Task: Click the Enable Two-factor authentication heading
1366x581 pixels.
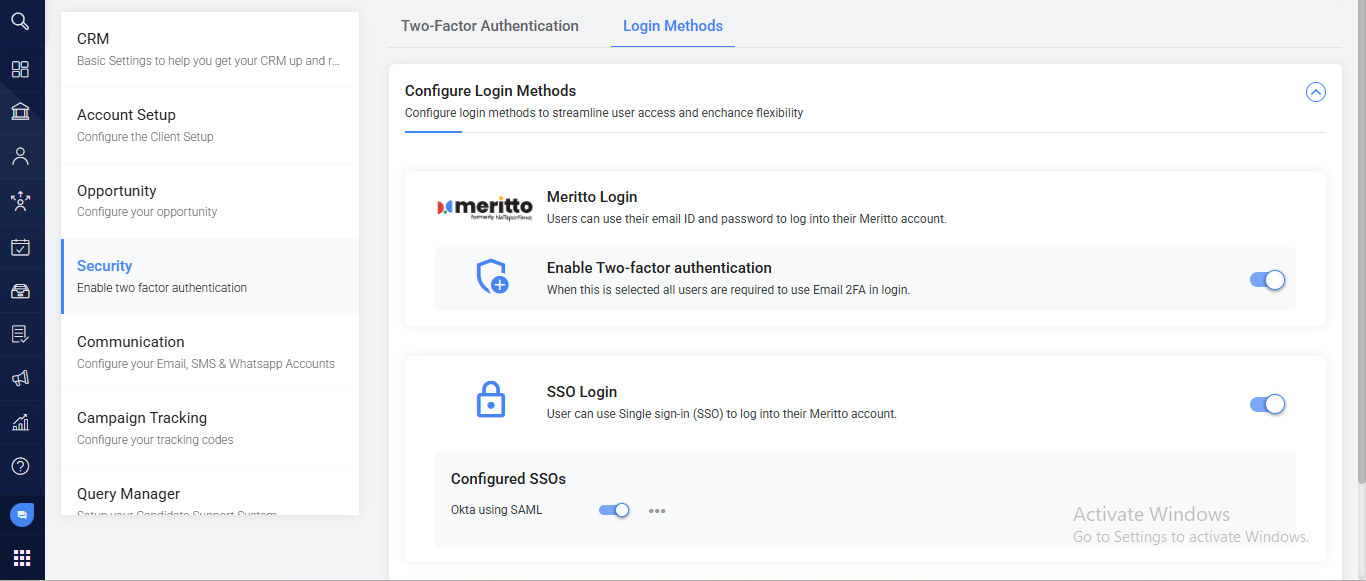Action: coord(659,268)
